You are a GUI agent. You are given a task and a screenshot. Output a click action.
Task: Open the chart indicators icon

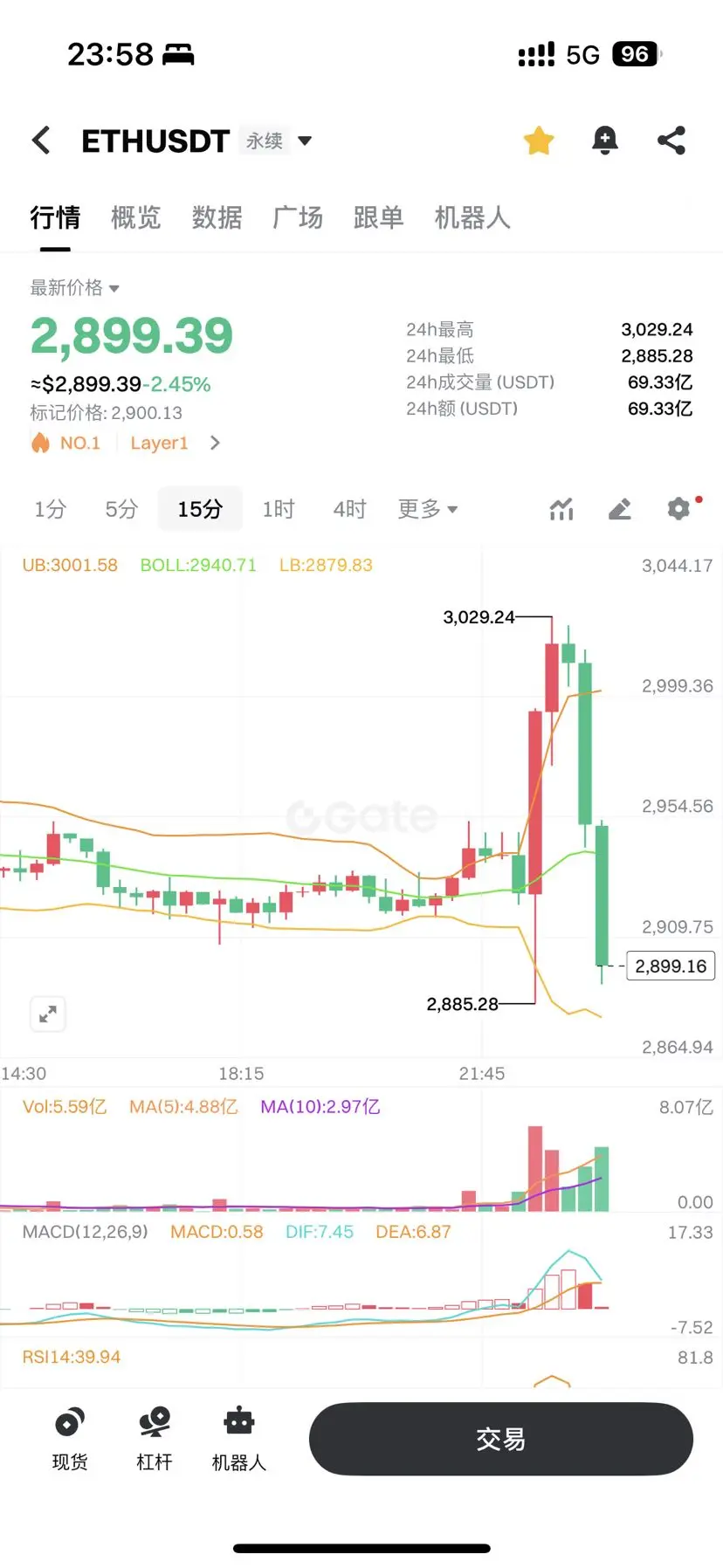pyautogui.click(x=561, y=509)
